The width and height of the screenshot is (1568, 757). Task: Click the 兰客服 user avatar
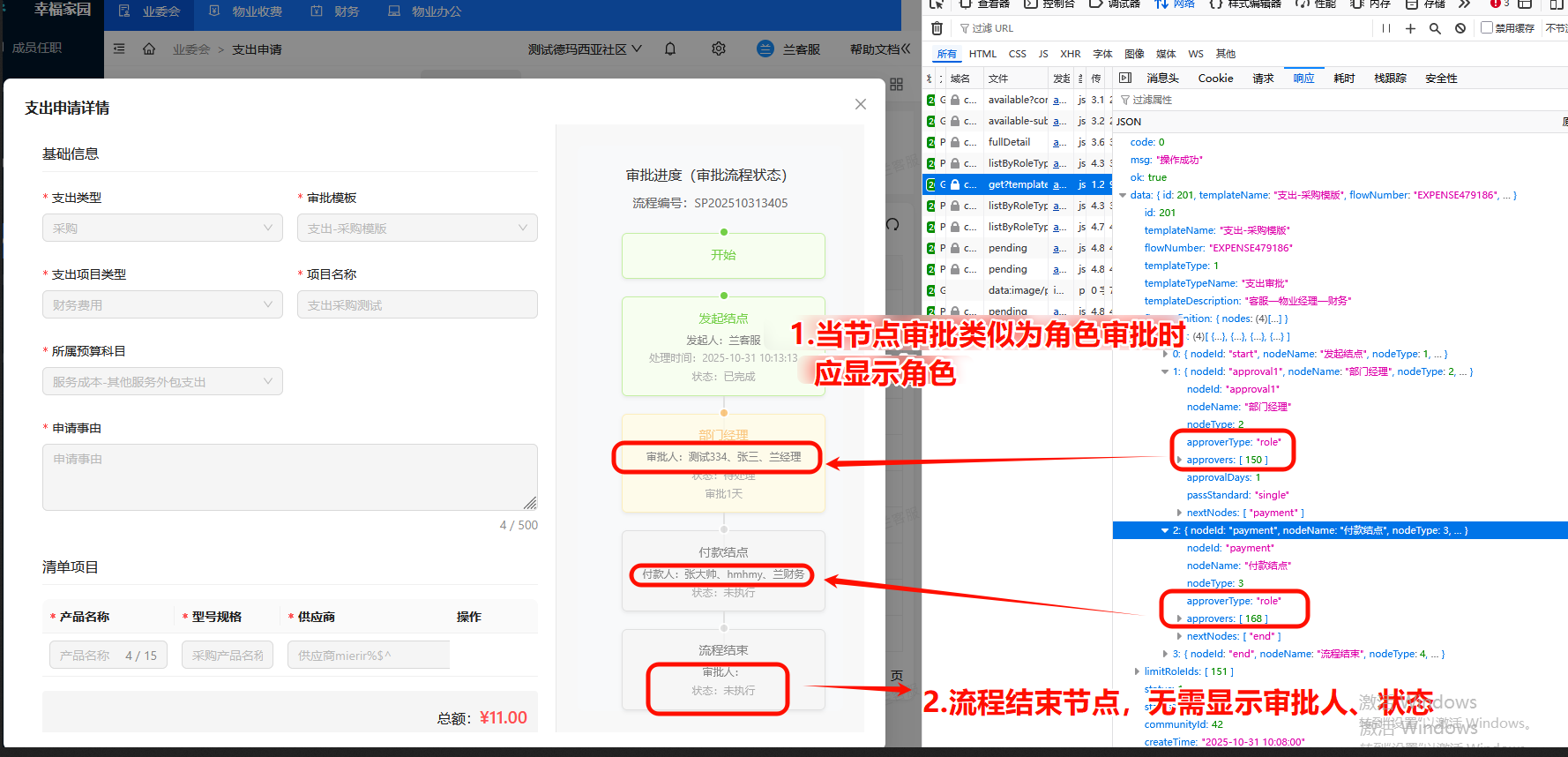tap(765, 49)
